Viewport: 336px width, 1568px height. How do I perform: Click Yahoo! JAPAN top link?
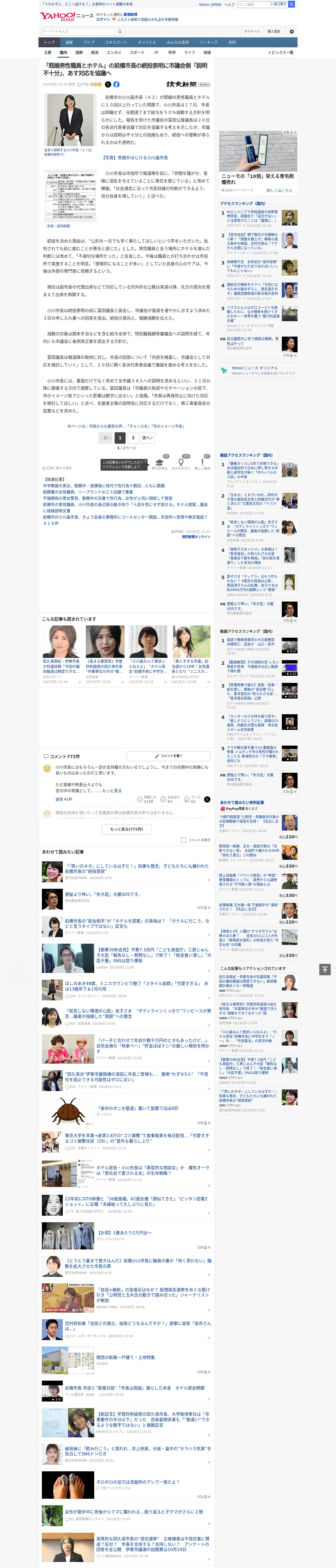click(210, 4)
